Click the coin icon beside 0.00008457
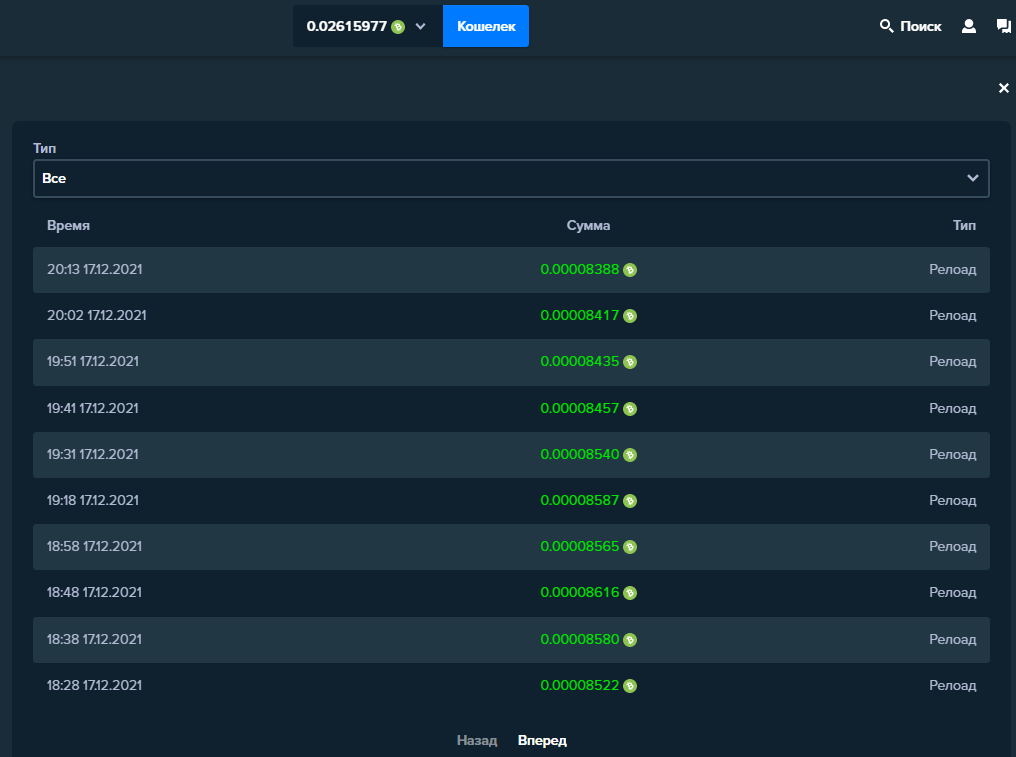This screenshot has width=1016, height=757. [630, 409]
